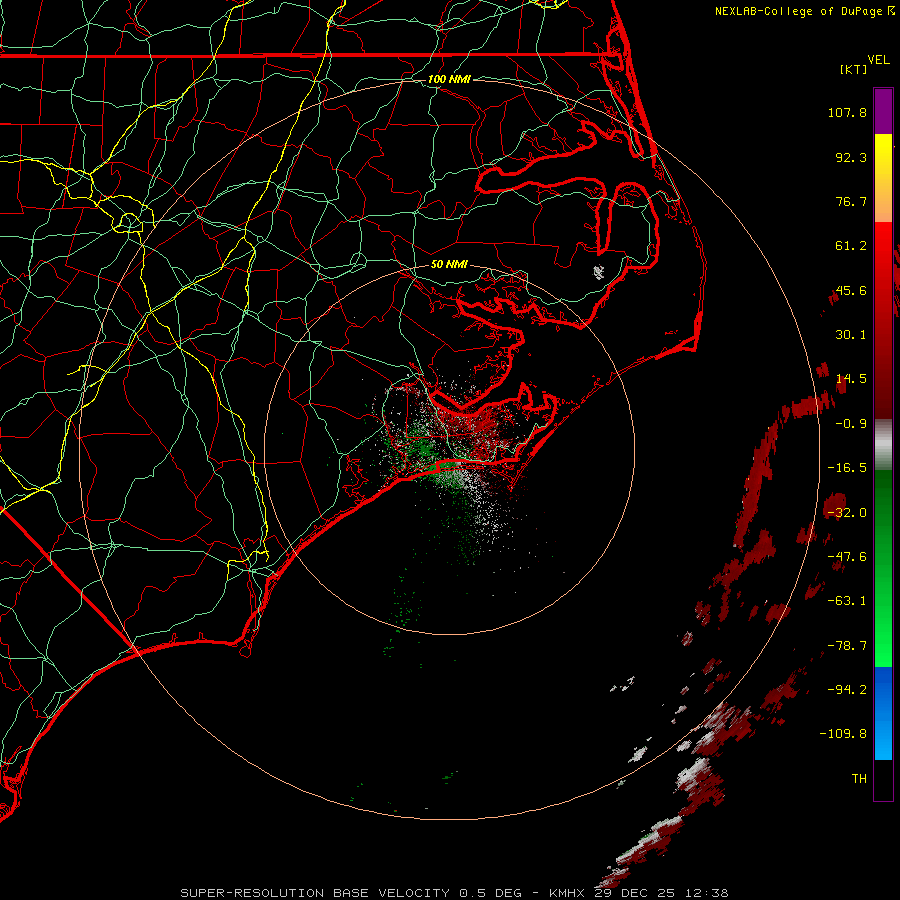Click the -78.7 legend value
Screen dimensions: 900x900
click(x=847, y=646)
